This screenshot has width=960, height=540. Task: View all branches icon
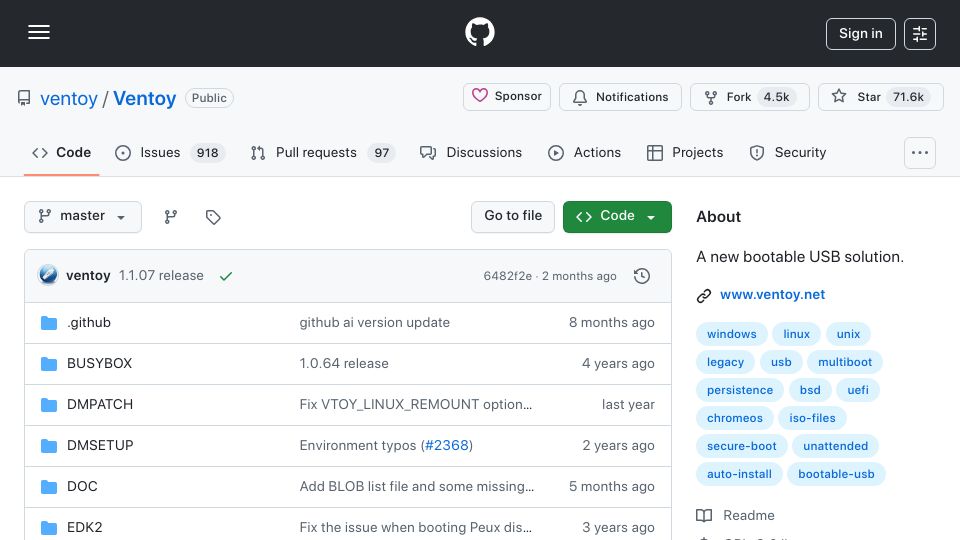point(171,217)
